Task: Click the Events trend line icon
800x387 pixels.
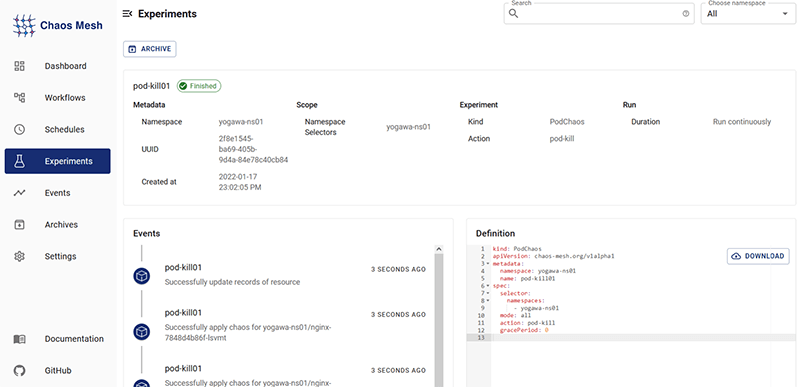Action: 19,193
